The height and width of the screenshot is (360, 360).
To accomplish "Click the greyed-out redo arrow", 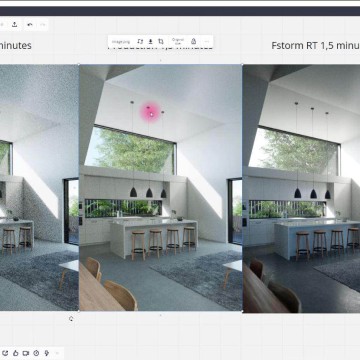I will 42,25.
